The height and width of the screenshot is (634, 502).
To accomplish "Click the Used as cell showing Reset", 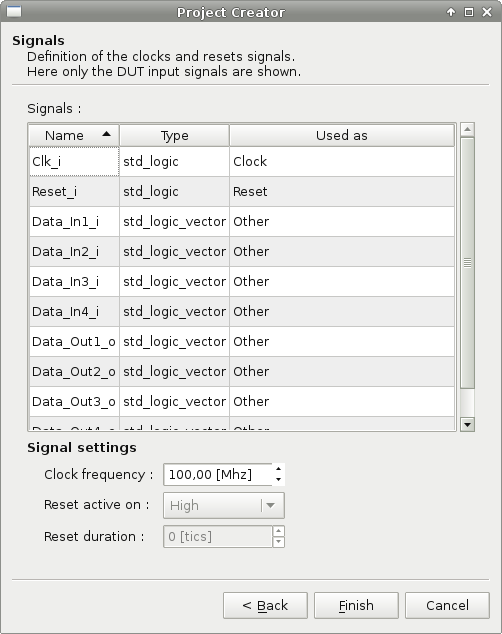I will point(342,191).
